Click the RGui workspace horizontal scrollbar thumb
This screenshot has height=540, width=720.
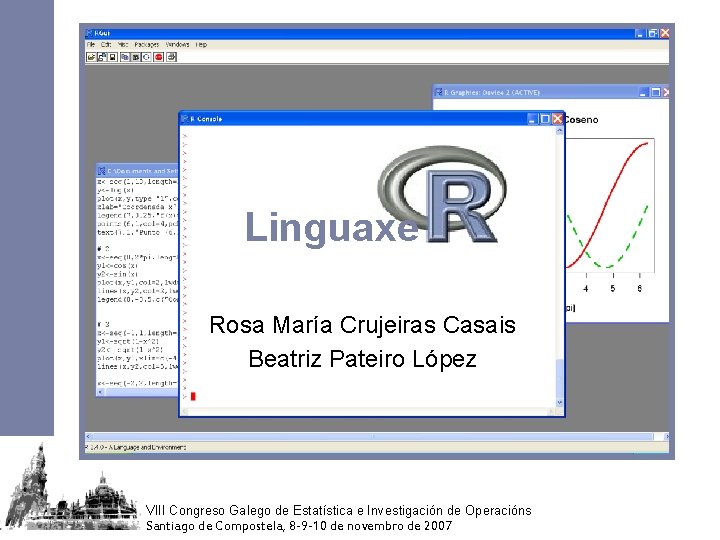pyautogui.click(x=373, y=436)
